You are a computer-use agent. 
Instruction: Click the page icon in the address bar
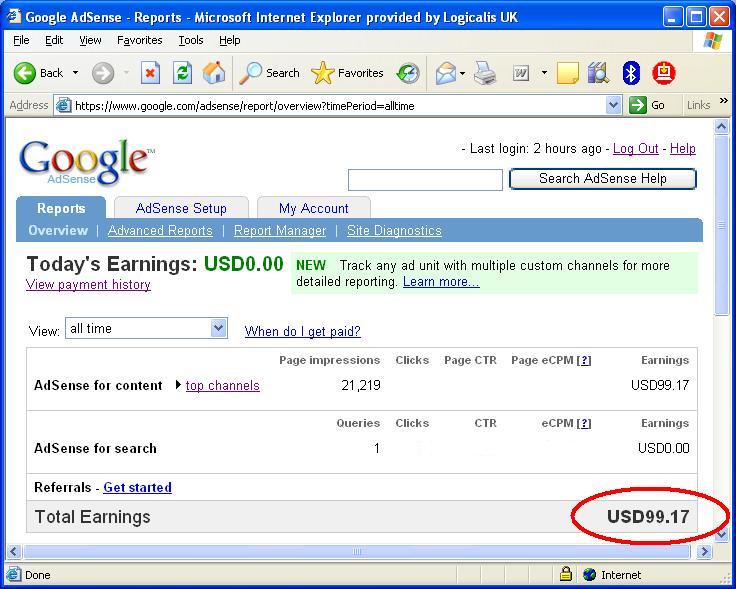tap(63, 106)
